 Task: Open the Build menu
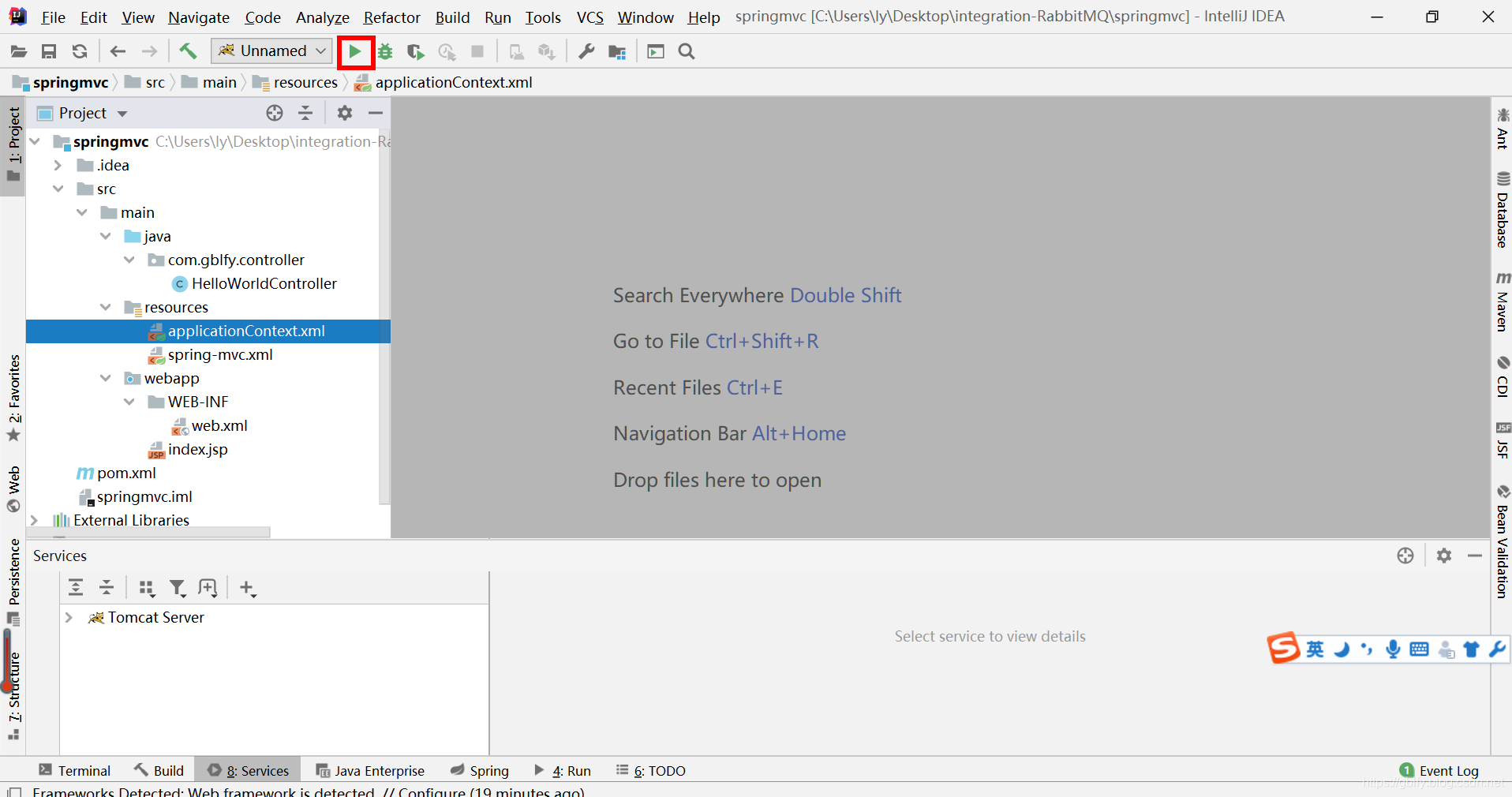(x=452, y=17)
